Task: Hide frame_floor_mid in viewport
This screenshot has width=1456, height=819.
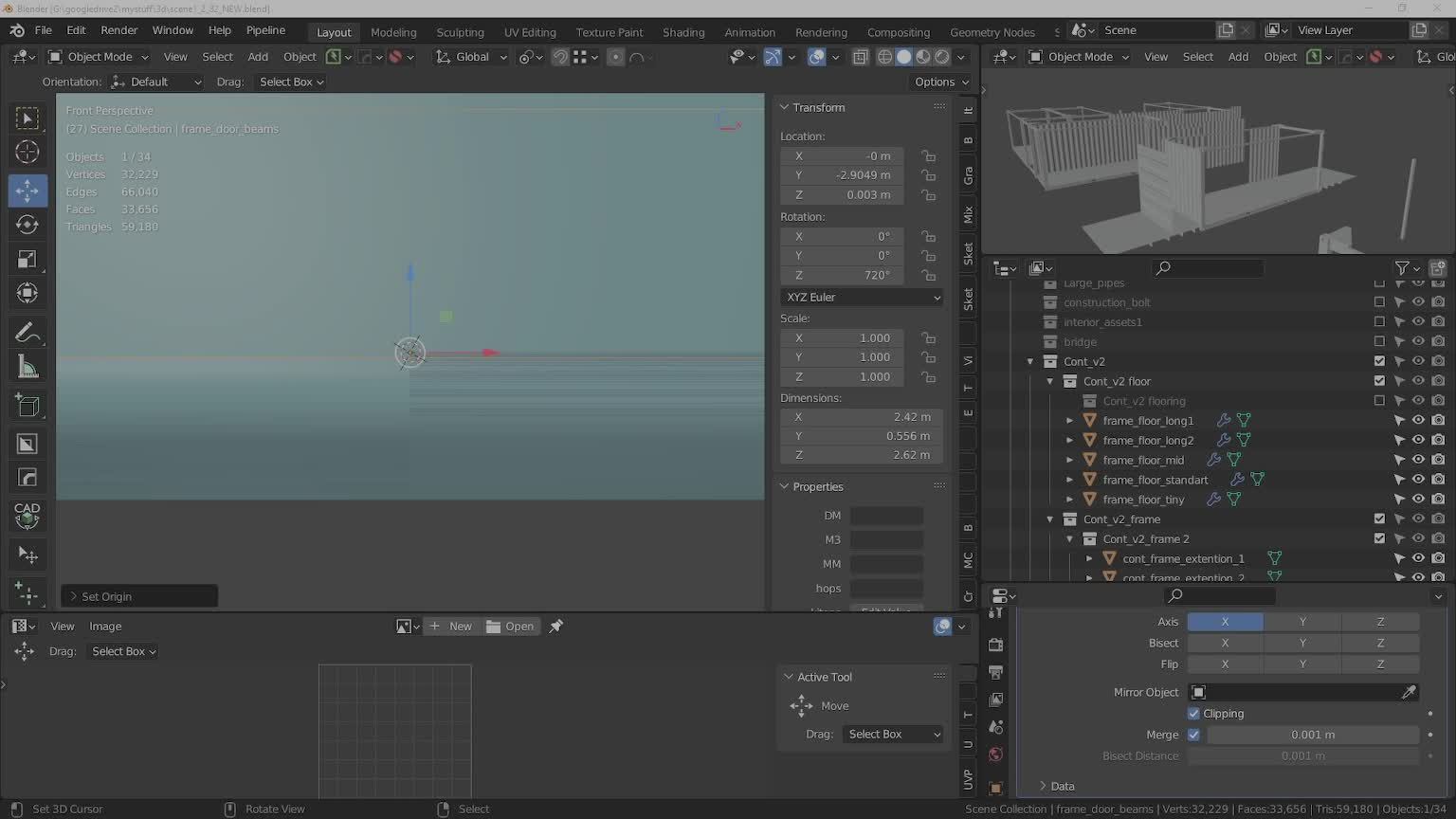Action: click(1418, 460)
